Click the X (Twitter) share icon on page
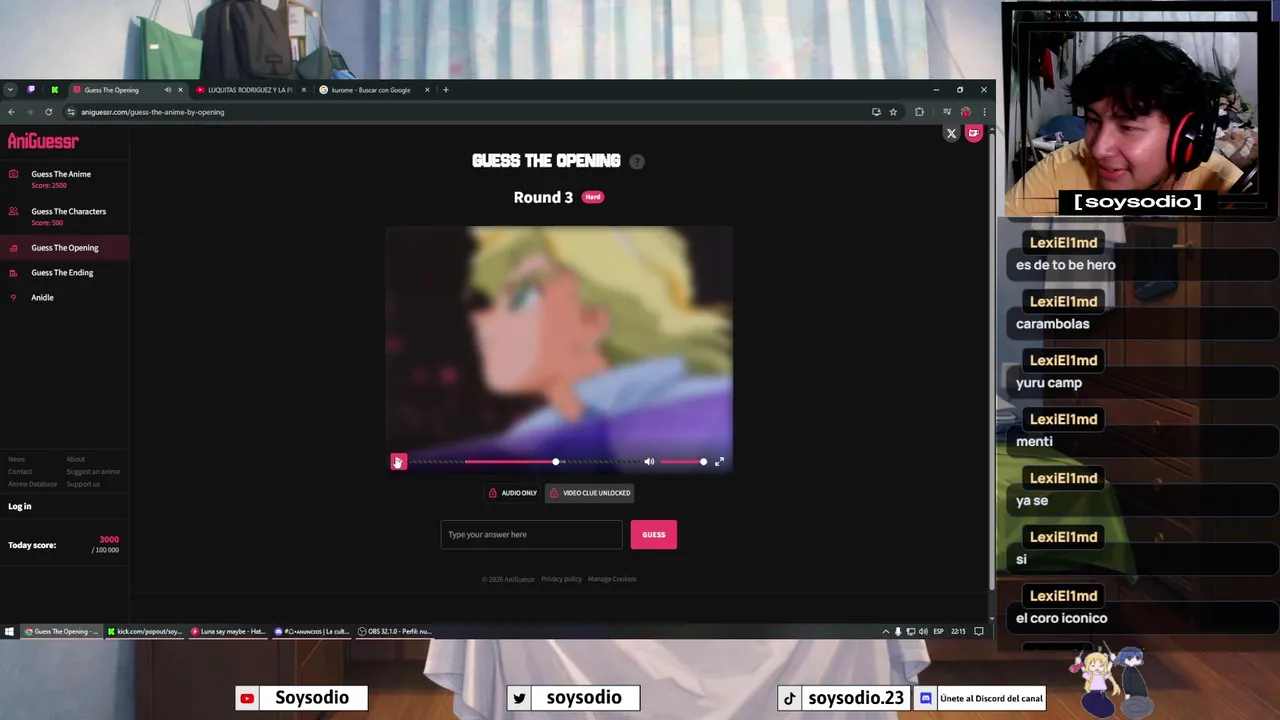 tap(951, 133)
